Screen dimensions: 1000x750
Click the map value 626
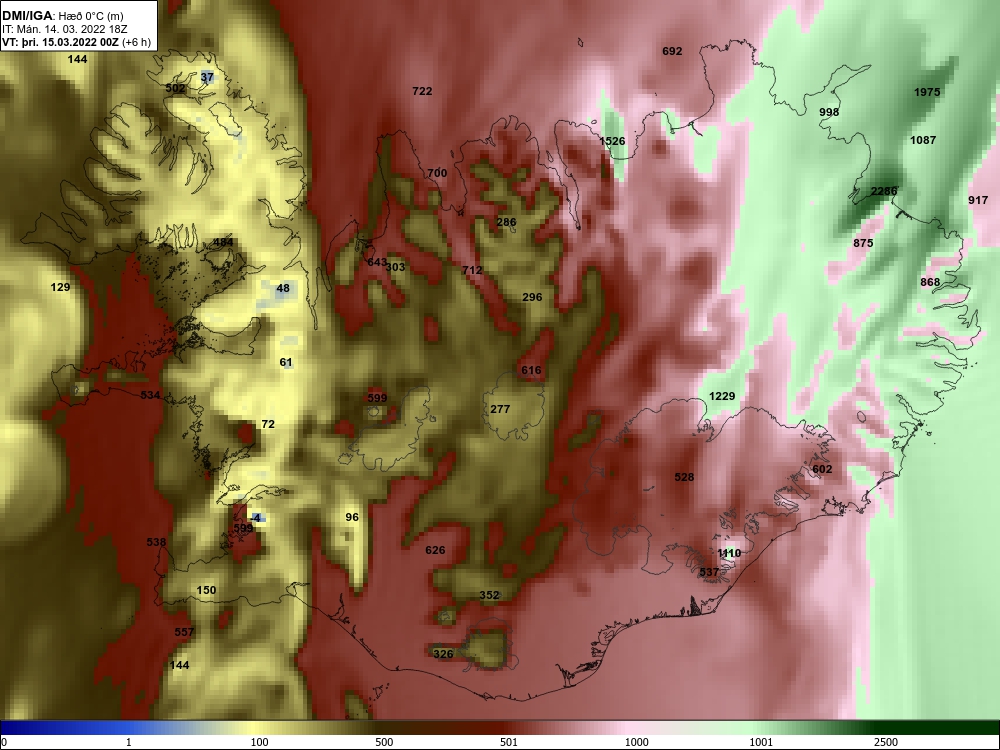[435, 550]
